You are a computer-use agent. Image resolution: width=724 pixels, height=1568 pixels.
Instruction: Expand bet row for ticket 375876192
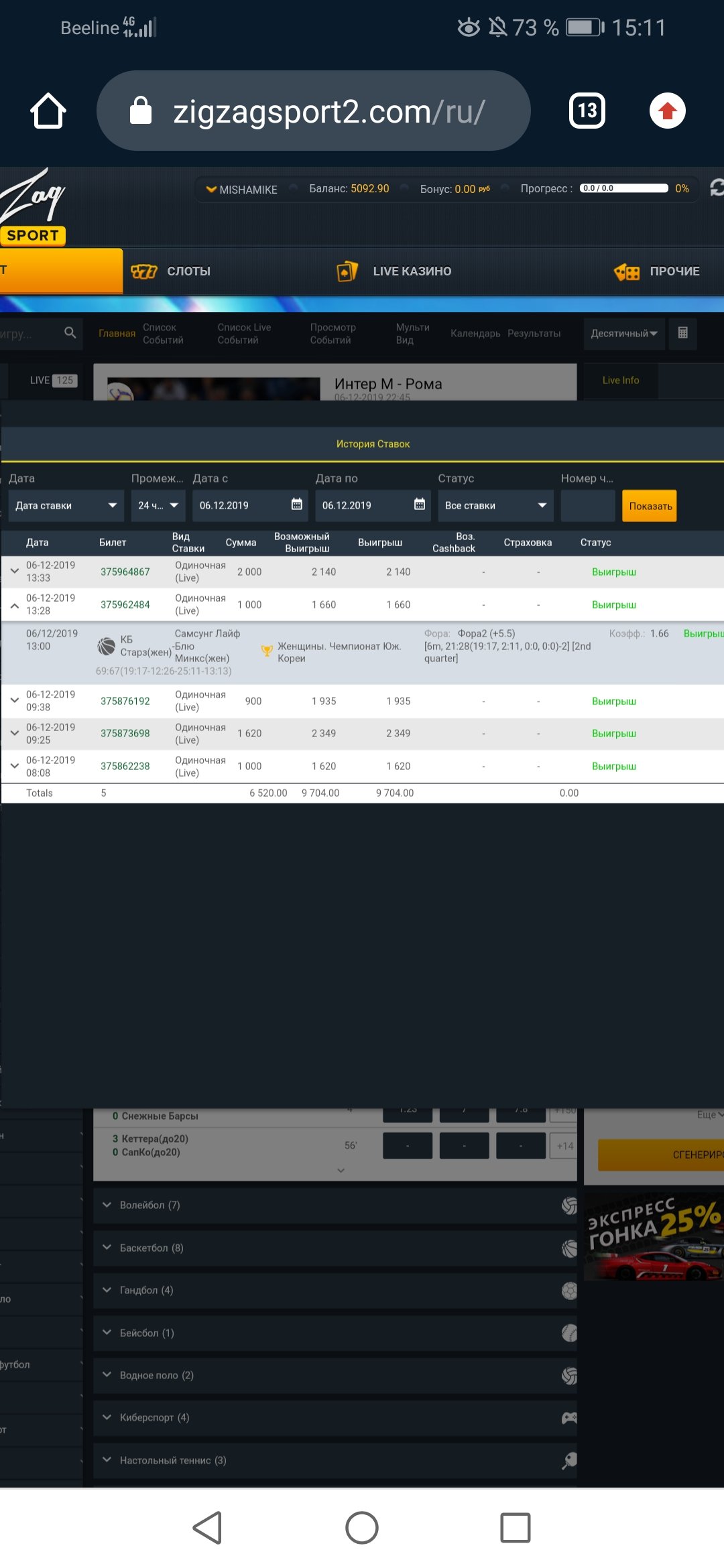pos(14,701)
